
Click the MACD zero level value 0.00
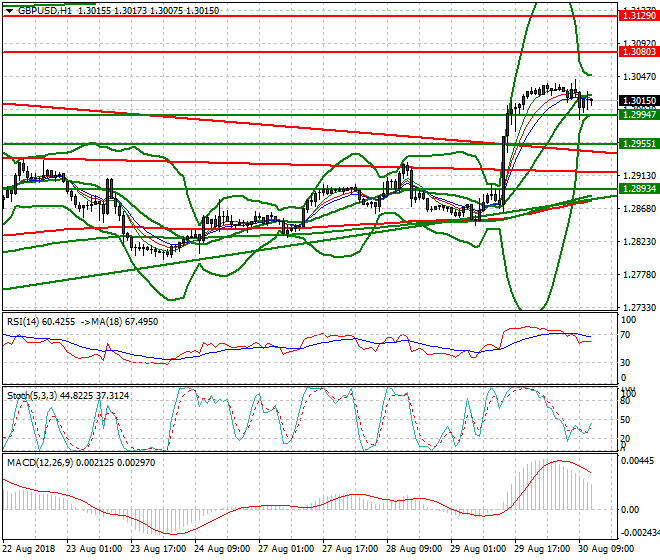pyautogui.click(x=630, y=510)
